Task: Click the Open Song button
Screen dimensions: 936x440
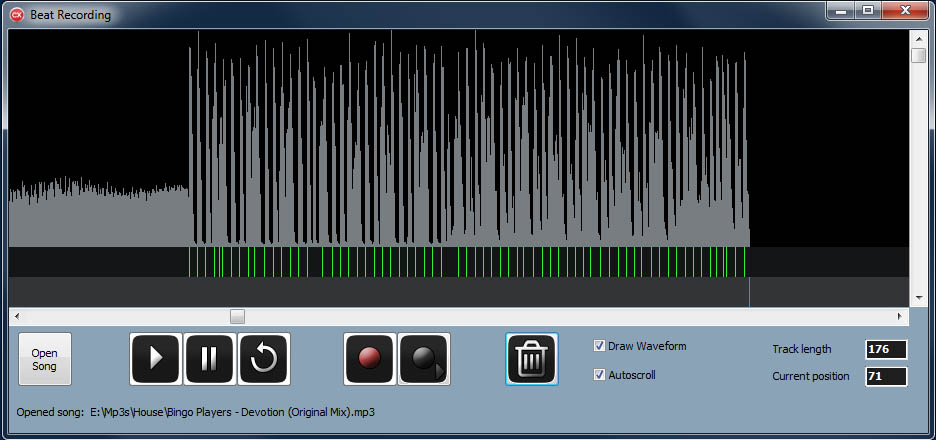Action: click(45, 359)
